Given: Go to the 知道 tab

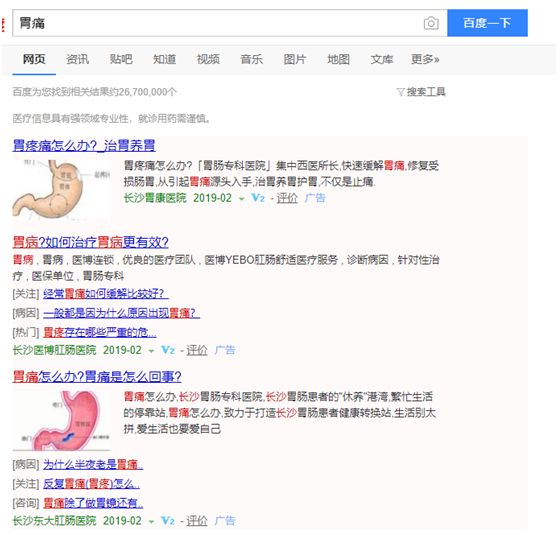Looking at the screenshot, I should (164, 59).
